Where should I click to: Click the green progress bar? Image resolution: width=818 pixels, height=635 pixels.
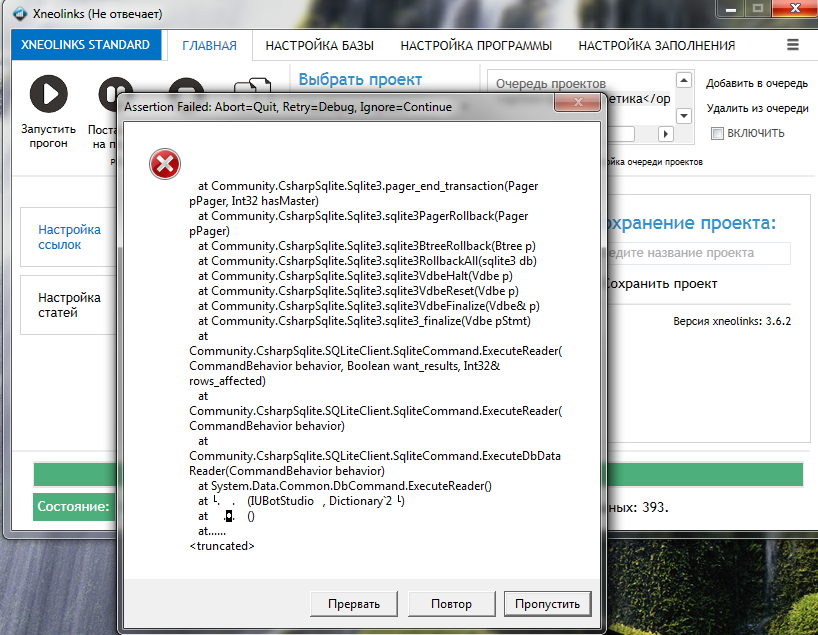pos(704,474)
